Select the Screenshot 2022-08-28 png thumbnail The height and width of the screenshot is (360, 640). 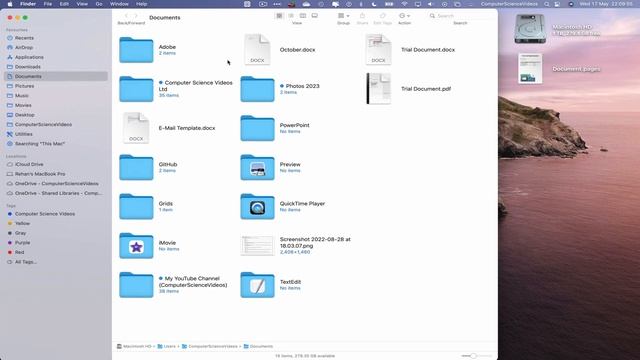pyautogui.click(x=257, y=246)
